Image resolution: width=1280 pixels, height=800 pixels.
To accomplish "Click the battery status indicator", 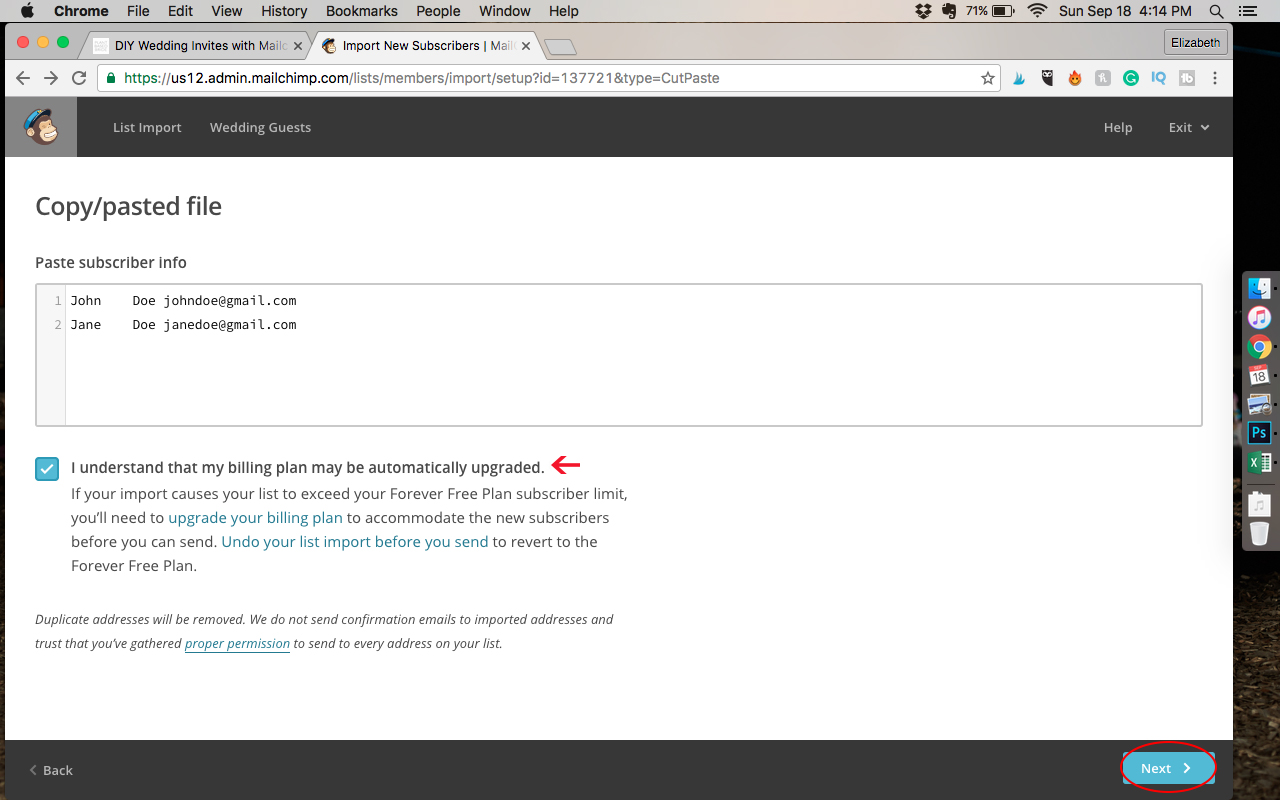I will [992, 11].
